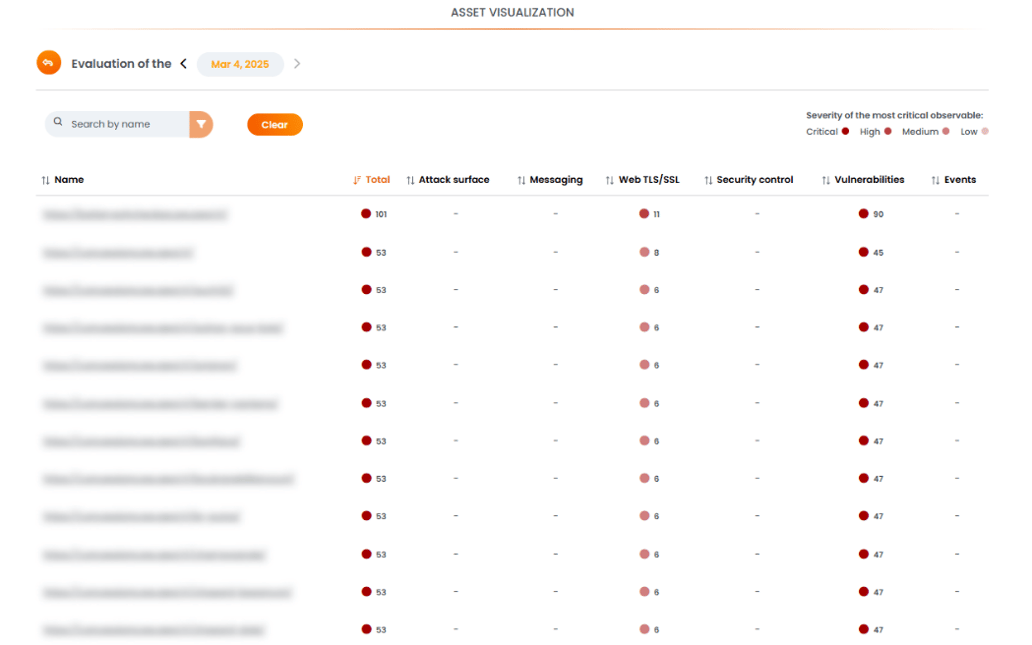The width and height of the screenshot is (1032, 645).
Task: Click sort icon beside Messaging
Action: (521, 180)
